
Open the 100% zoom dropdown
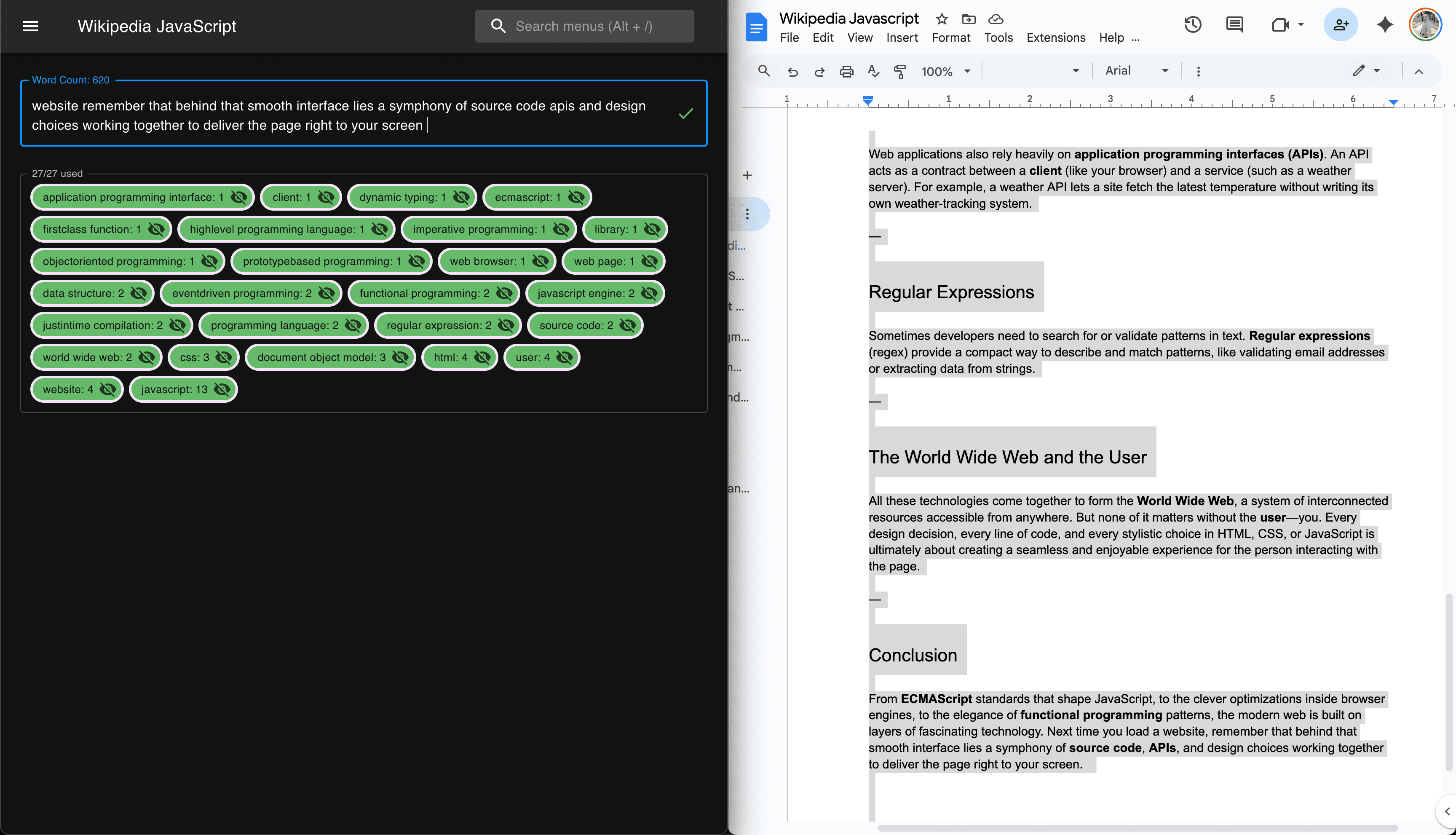coord(946,71)
